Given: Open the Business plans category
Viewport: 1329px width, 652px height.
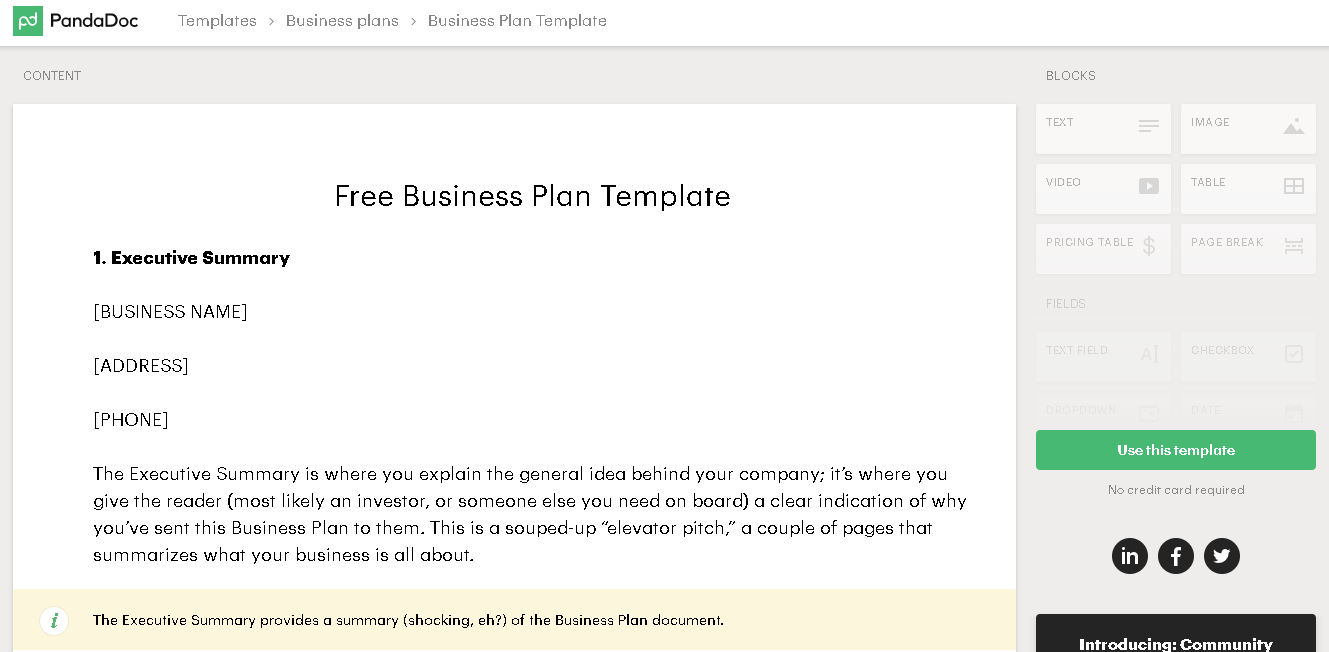Looking at the screenshot, I should tap(342, 20).
